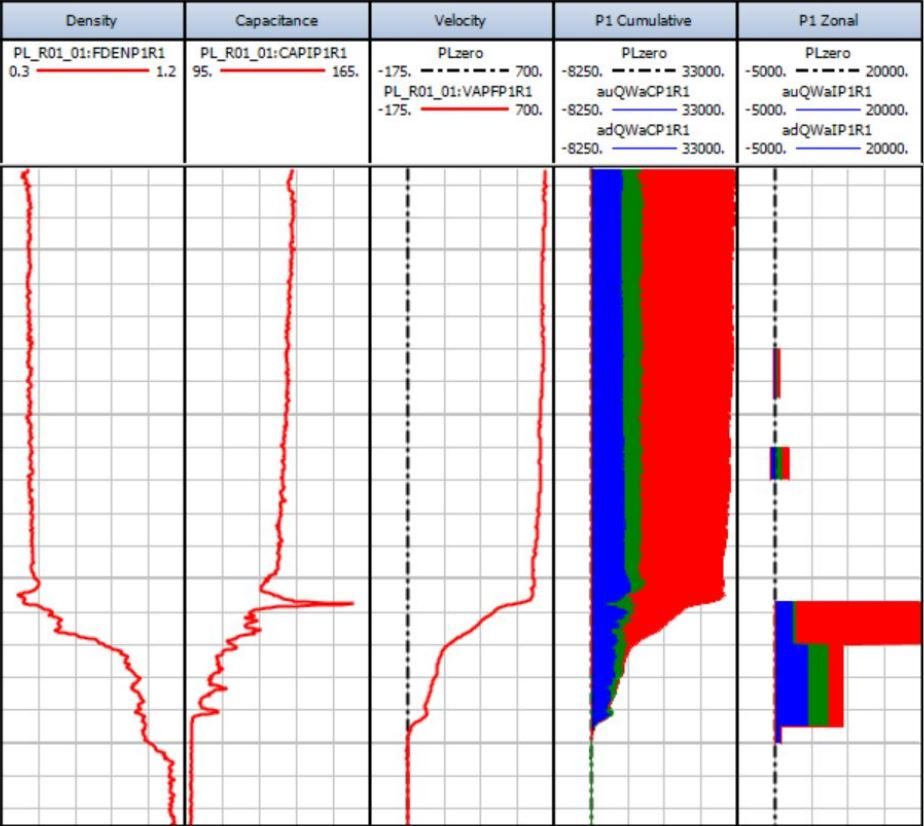Click the red VAPFP1R1 legend line sample
This screenshot has height=826, width=924.
coord(464,109)
